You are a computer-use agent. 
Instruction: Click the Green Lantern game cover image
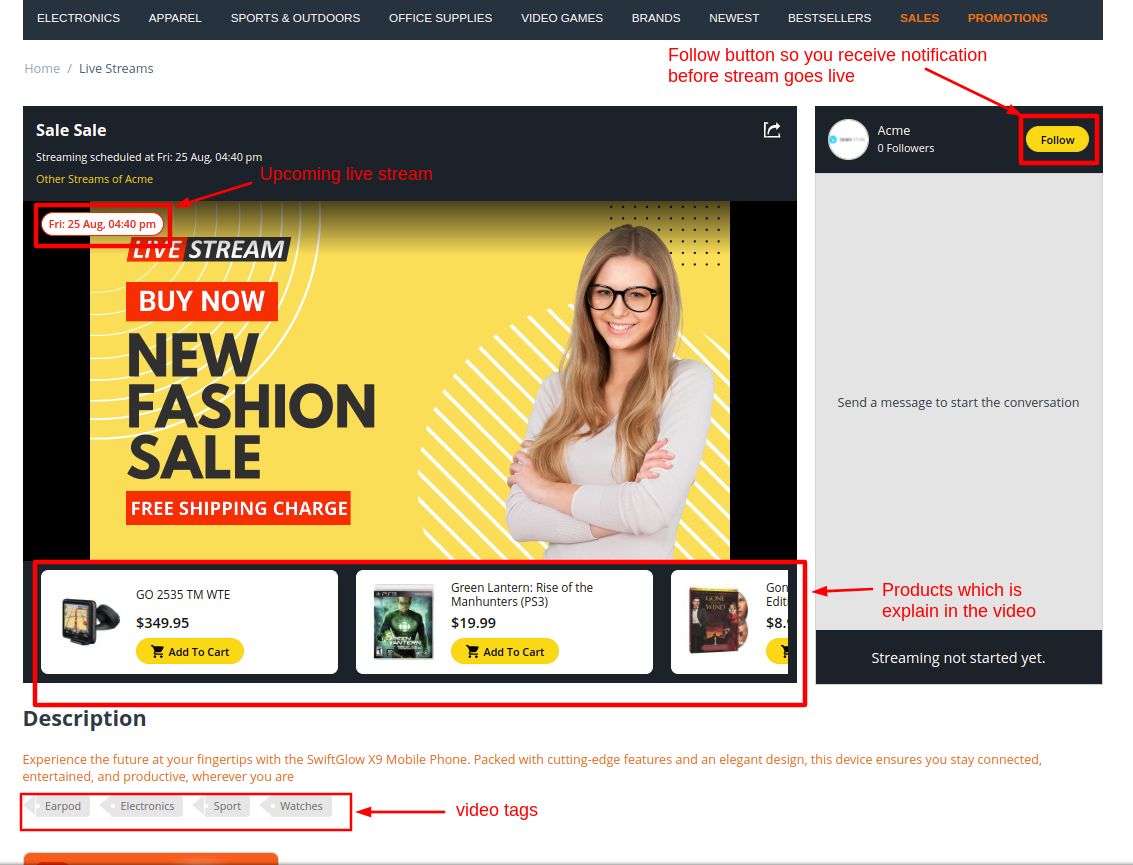[x=404, y=622]
